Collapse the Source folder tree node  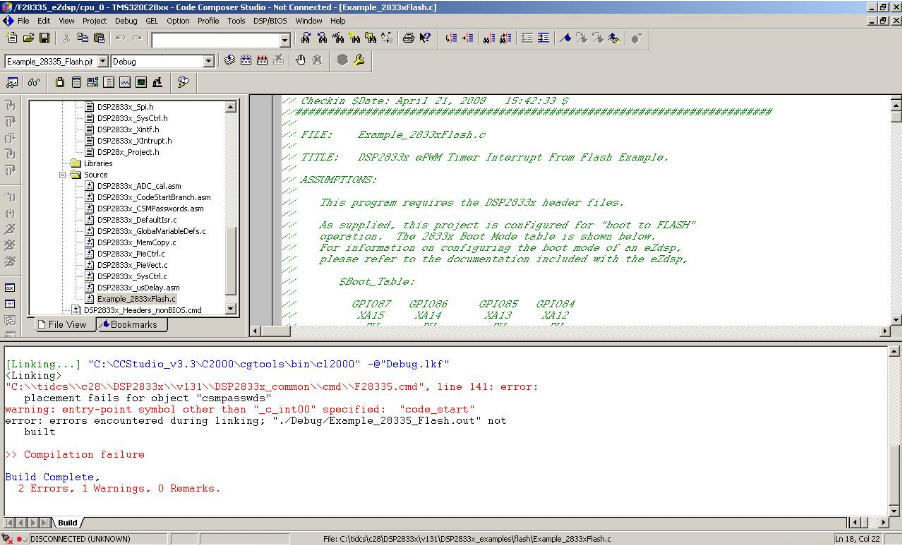[x=62, y=175]
